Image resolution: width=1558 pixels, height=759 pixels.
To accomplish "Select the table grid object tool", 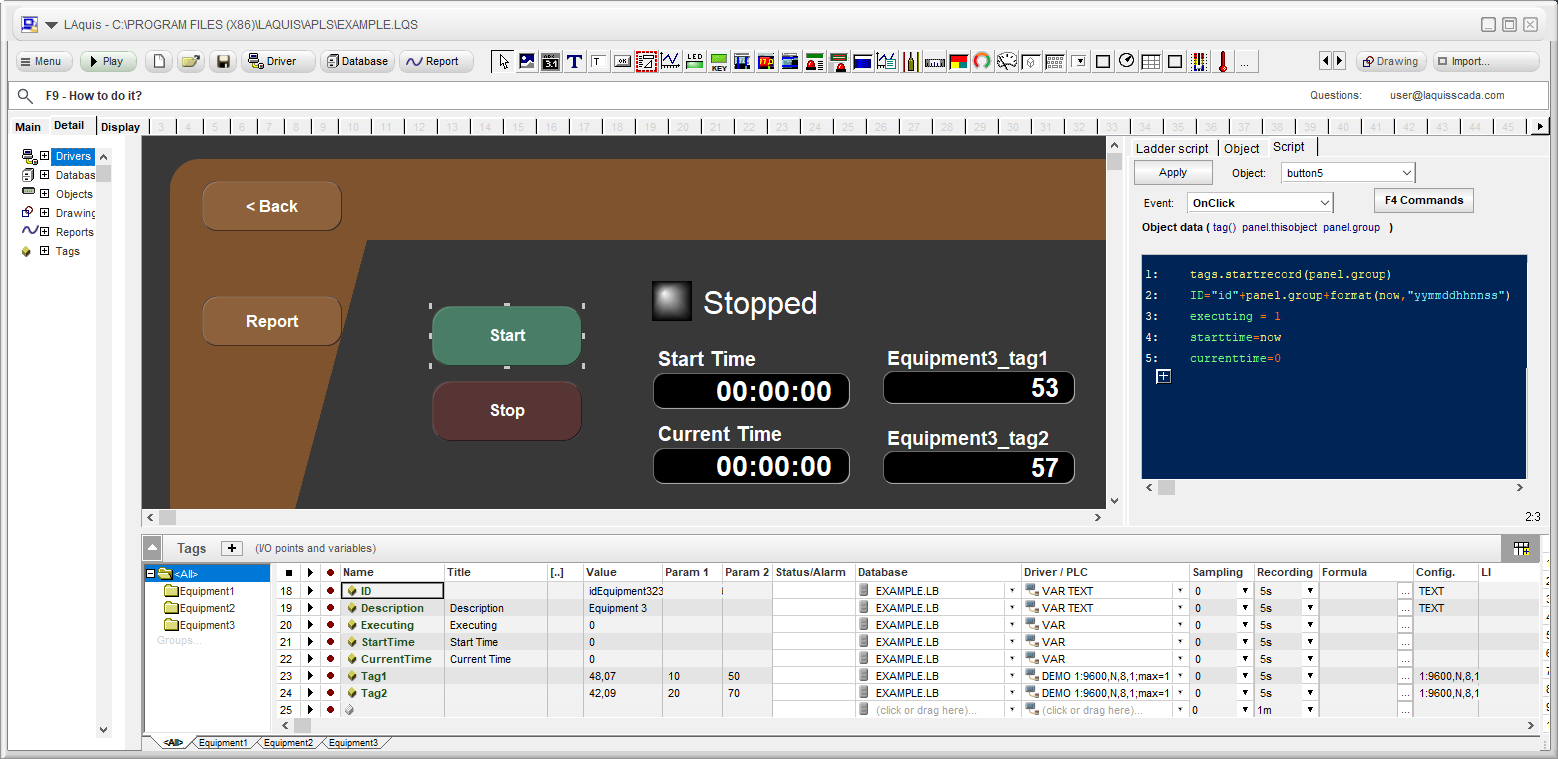I will coord(1151,61).
